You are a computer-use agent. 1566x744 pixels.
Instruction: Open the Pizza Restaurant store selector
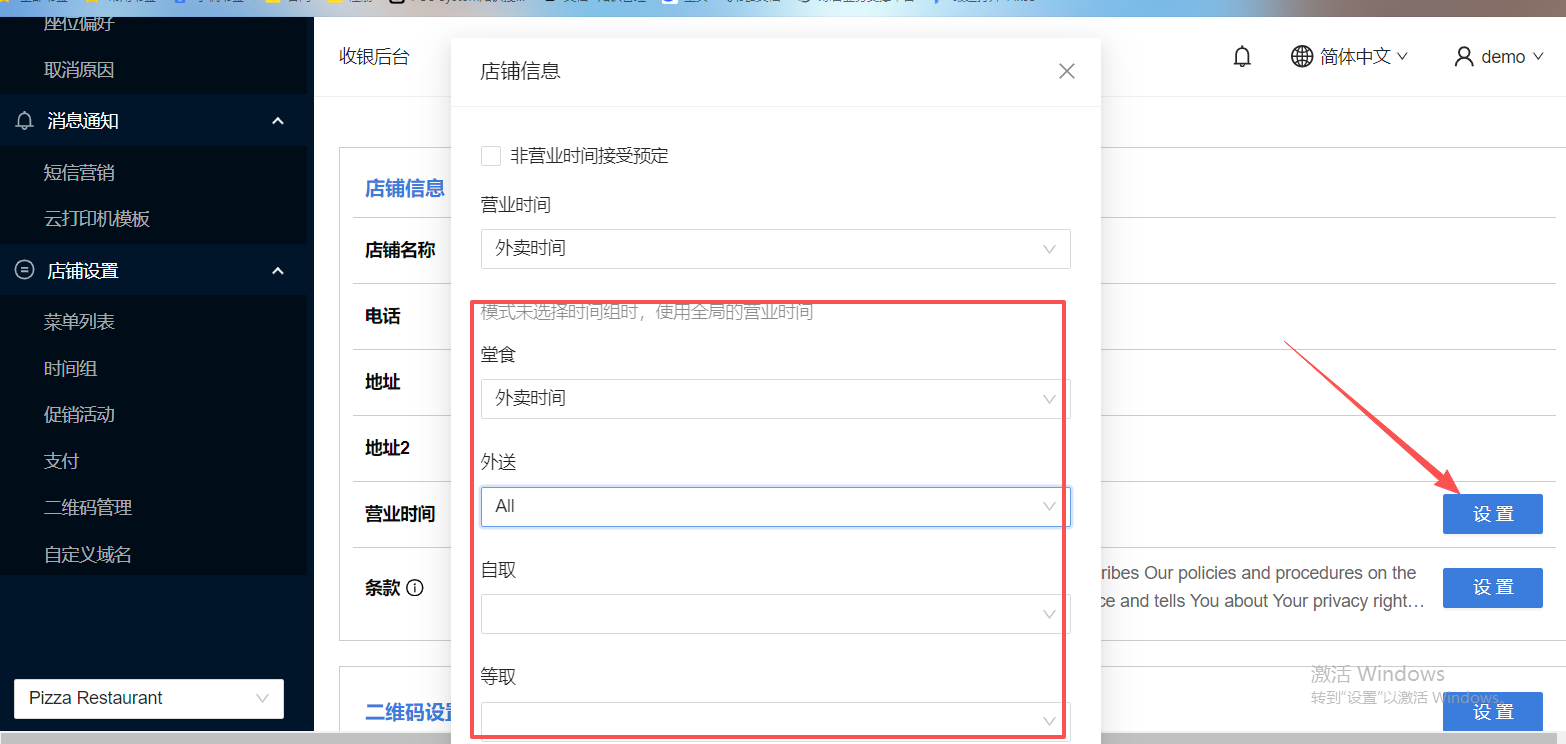[x=149, y=698]
